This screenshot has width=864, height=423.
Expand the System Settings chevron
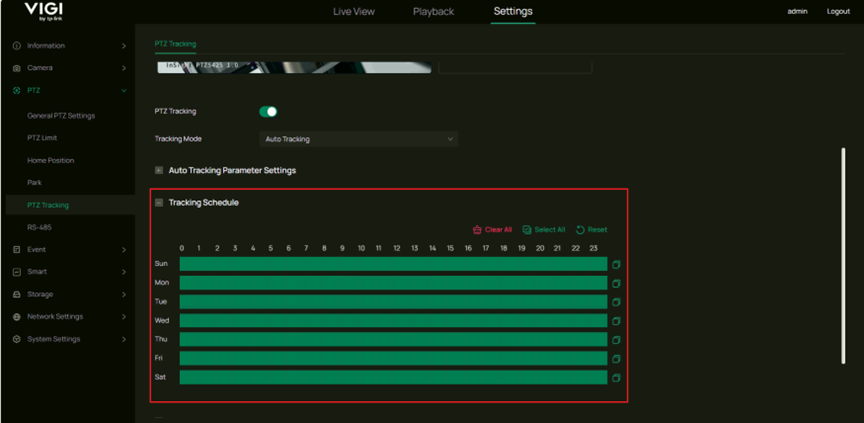coord(124,339)
